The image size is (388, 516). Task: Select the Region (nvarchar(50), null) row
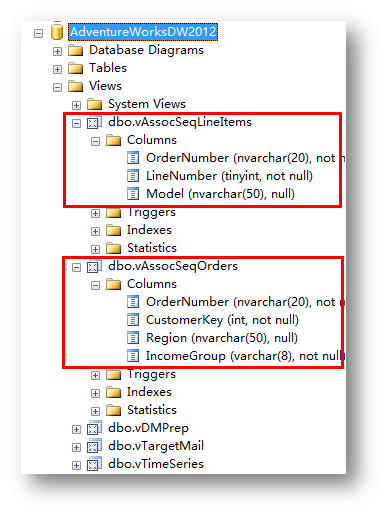(x=222, y=338)
